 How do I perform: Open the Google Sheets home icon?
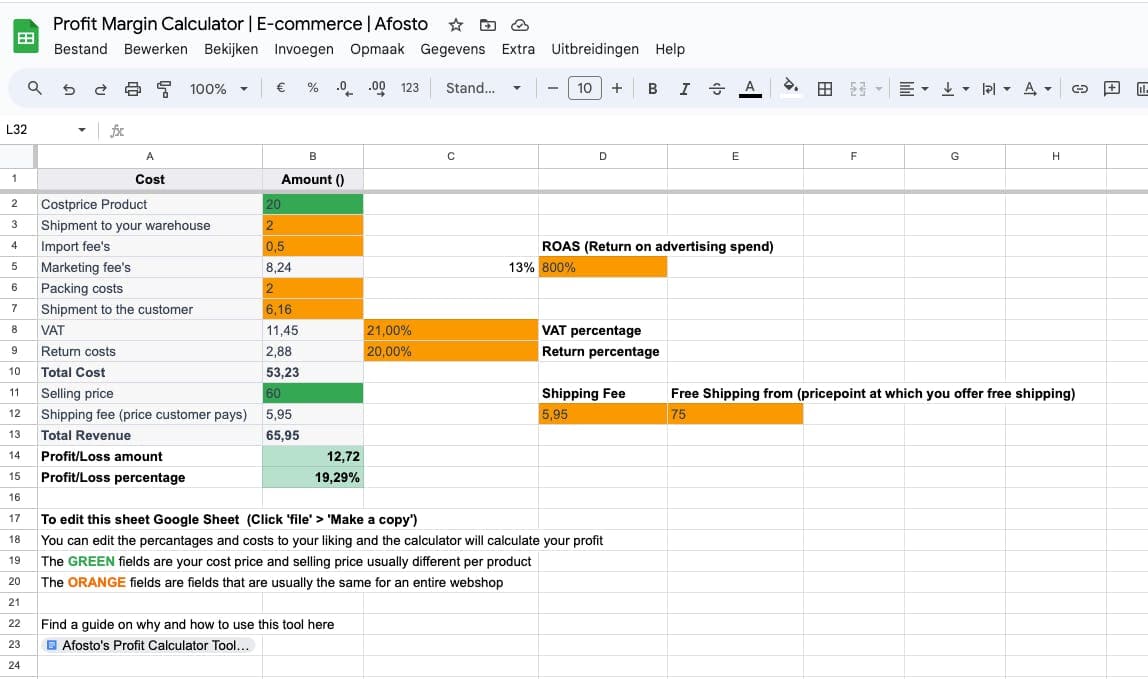[26, 36]
